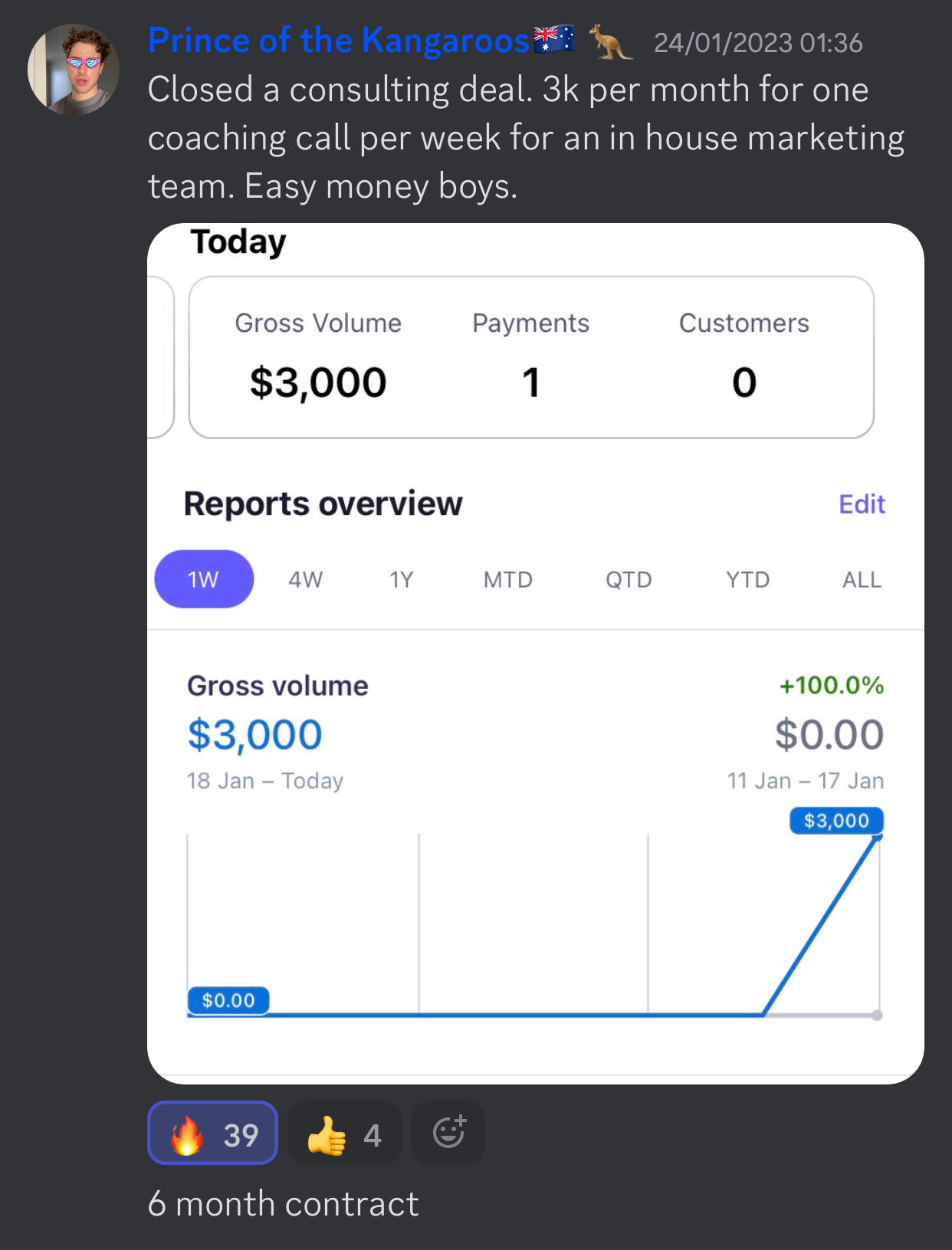Select the MTD time range tab
This screenshot has height=1250, width=952.
tap(507, 579)
